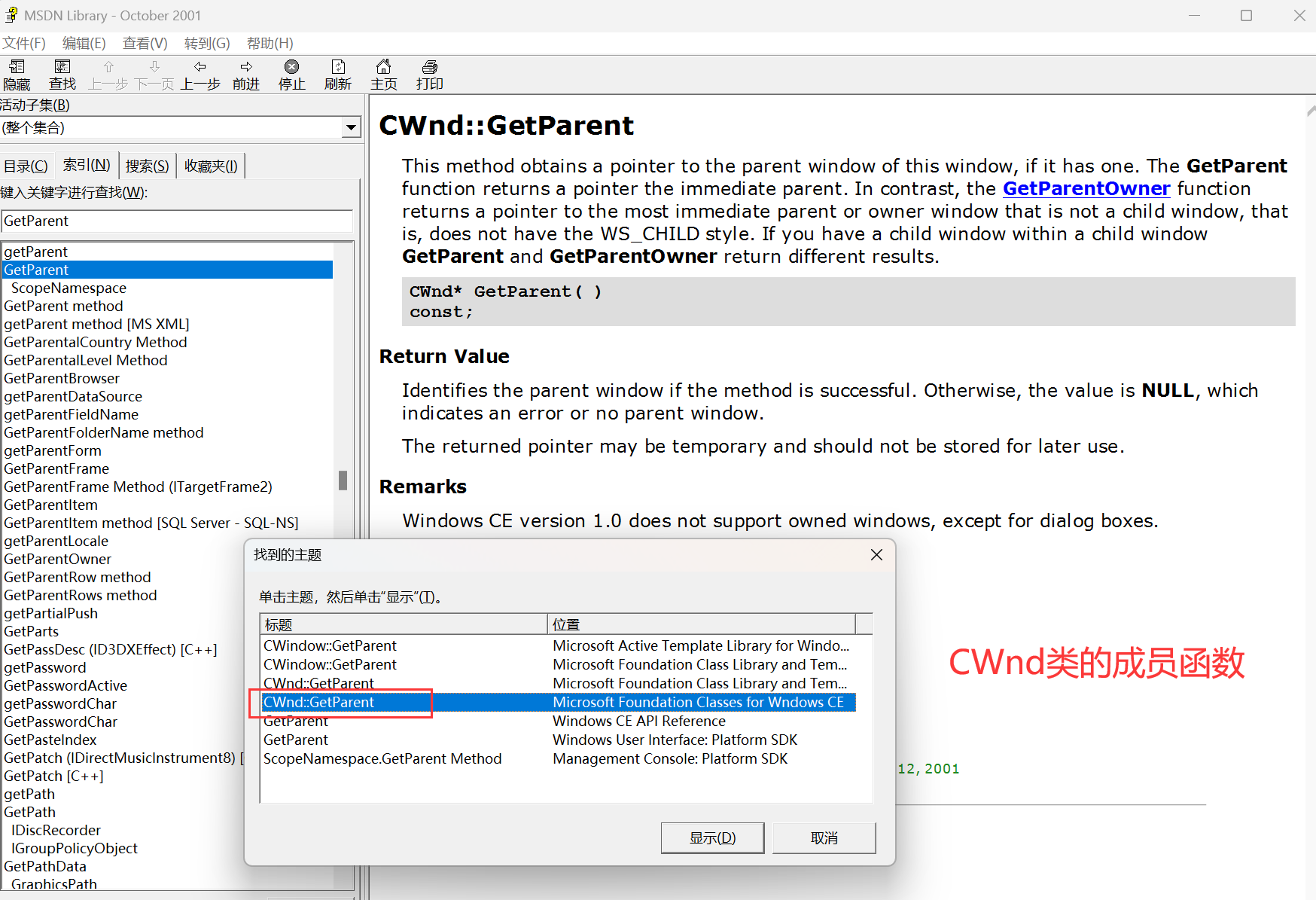The image size is (1316, 900).
Task: Select GetParentRow method index entry
Action: click(x=78, y=577)
